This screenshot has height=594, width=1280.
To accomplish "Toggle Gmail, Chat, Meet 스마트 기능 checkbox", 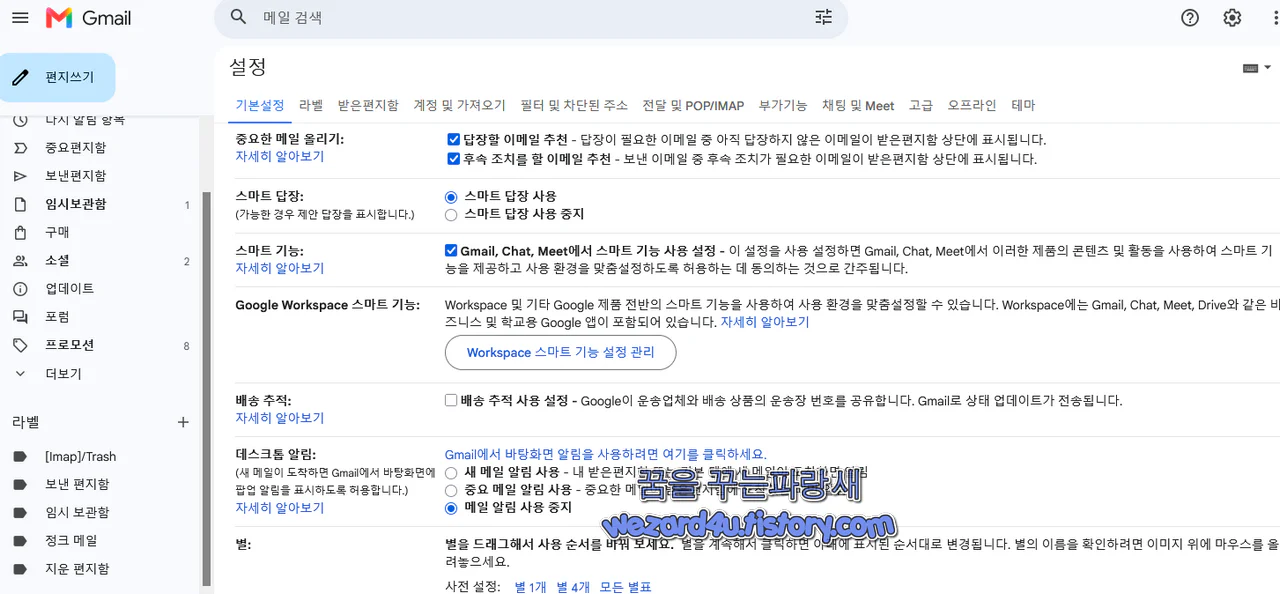I will 451,250.
